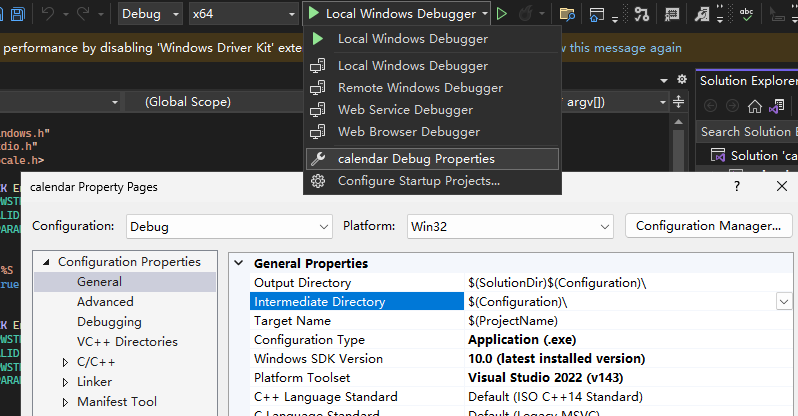Open the editor gear settings icon
The image size is (798, 416).
click(682, 79)
